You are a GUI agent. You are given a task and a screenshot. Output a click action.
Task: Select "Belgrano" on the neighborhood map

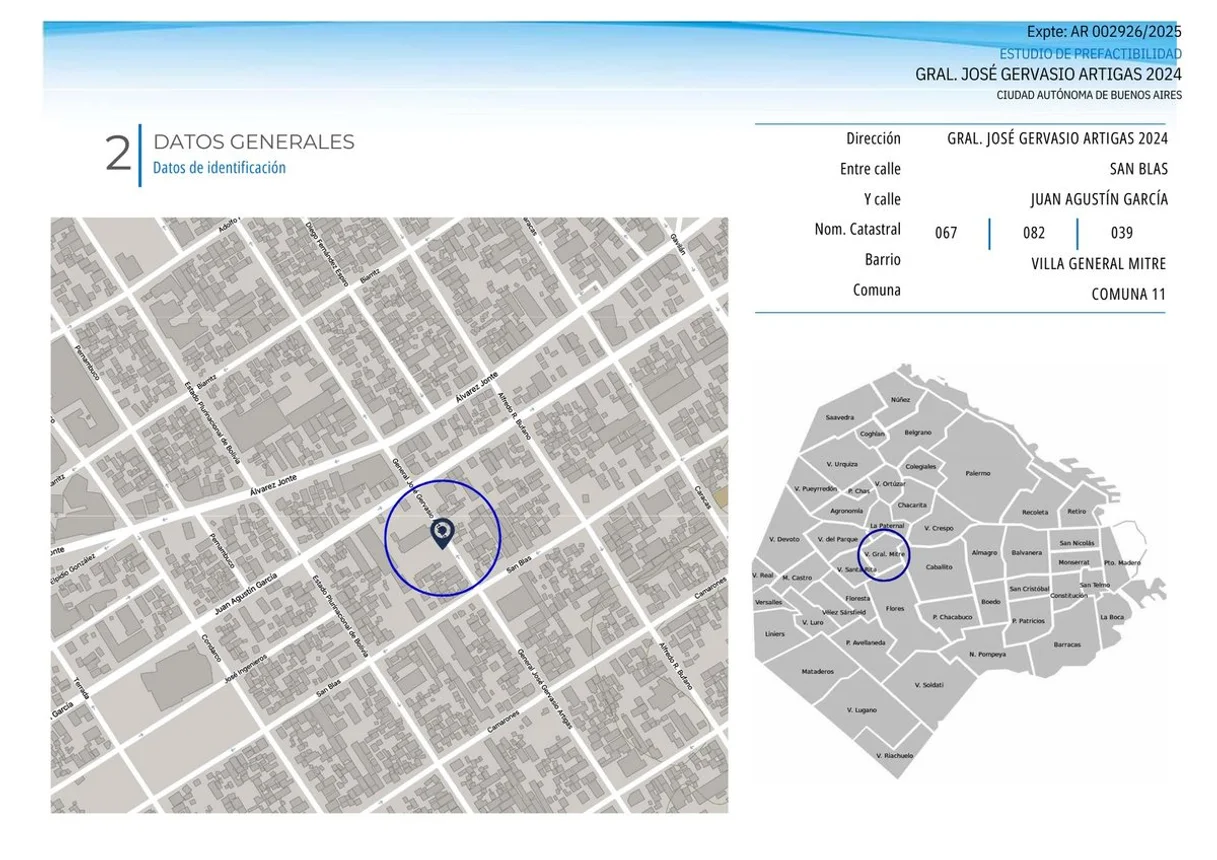[918, 432]
